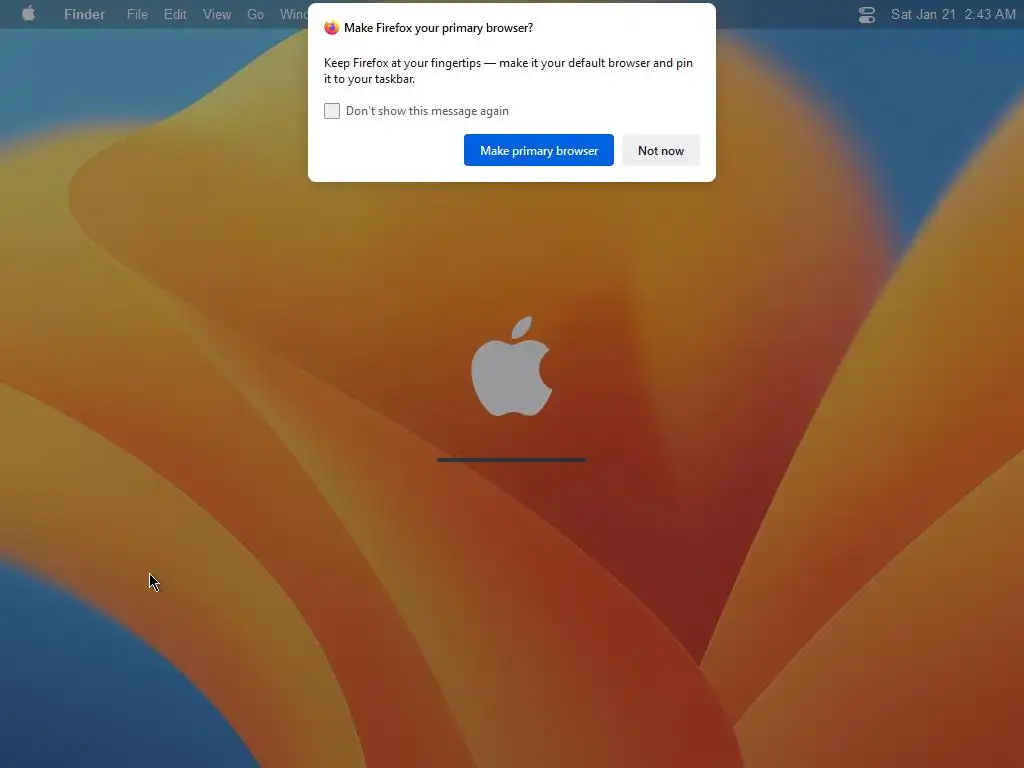1024x768 pixels.
Task: Click the dialog title text
Action: [x=438, y=27]
